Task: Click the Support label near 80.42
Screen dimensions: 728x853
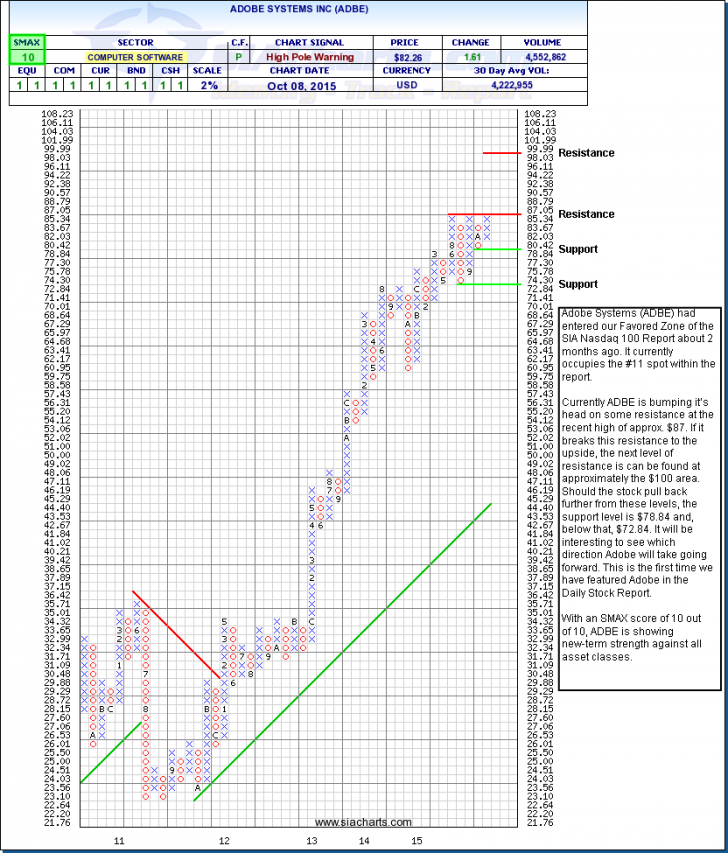Action: coord(577,249)
